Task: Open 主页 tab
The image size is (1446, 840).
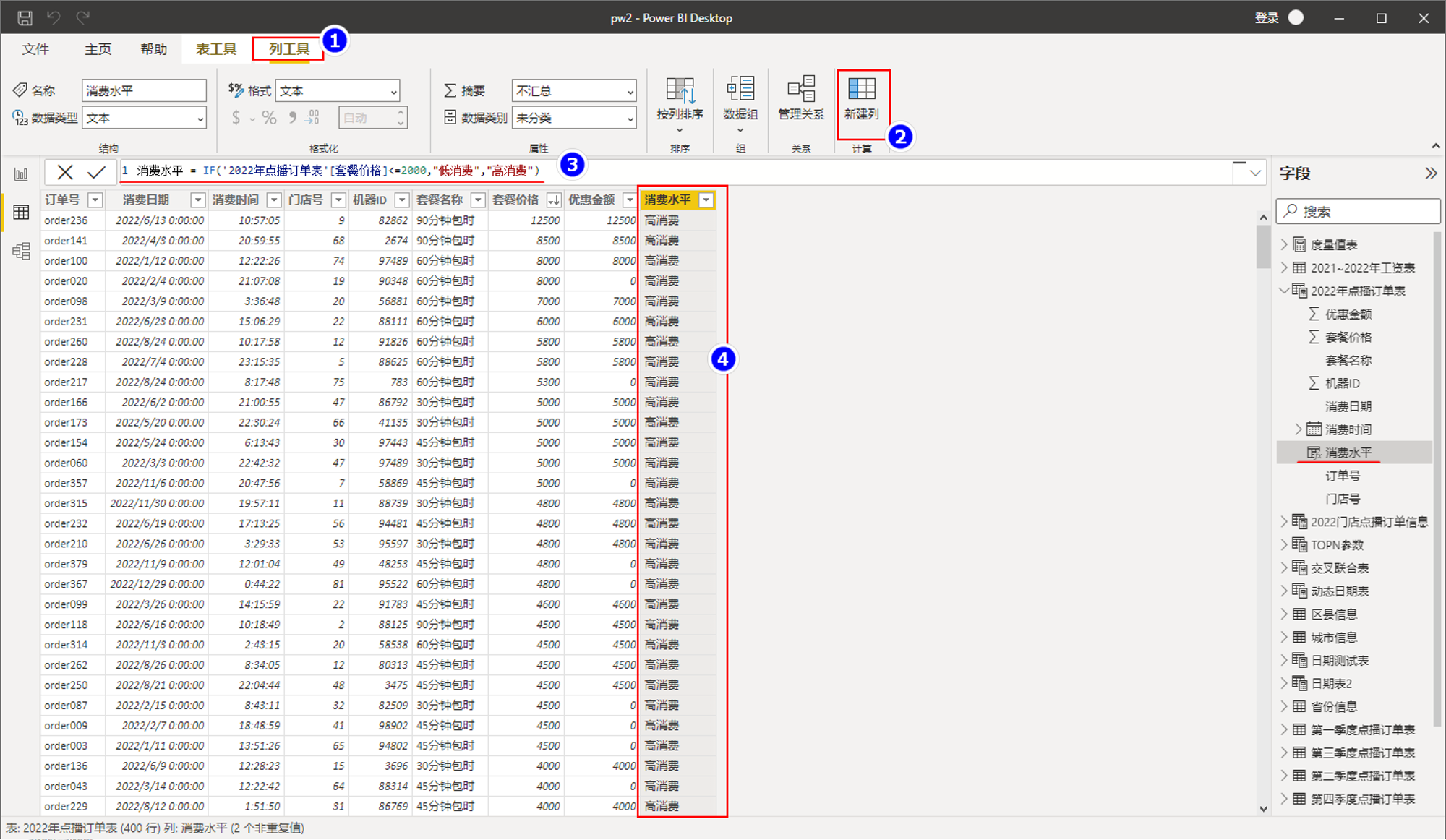Action: pyautogui.click(x=98, y=49)
